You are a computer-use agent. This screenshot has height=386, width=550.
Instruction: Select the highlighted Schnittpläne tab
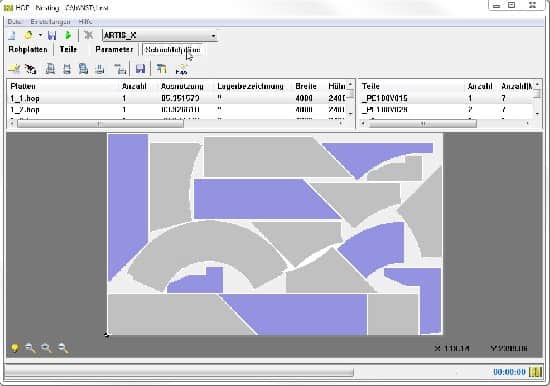173,50
